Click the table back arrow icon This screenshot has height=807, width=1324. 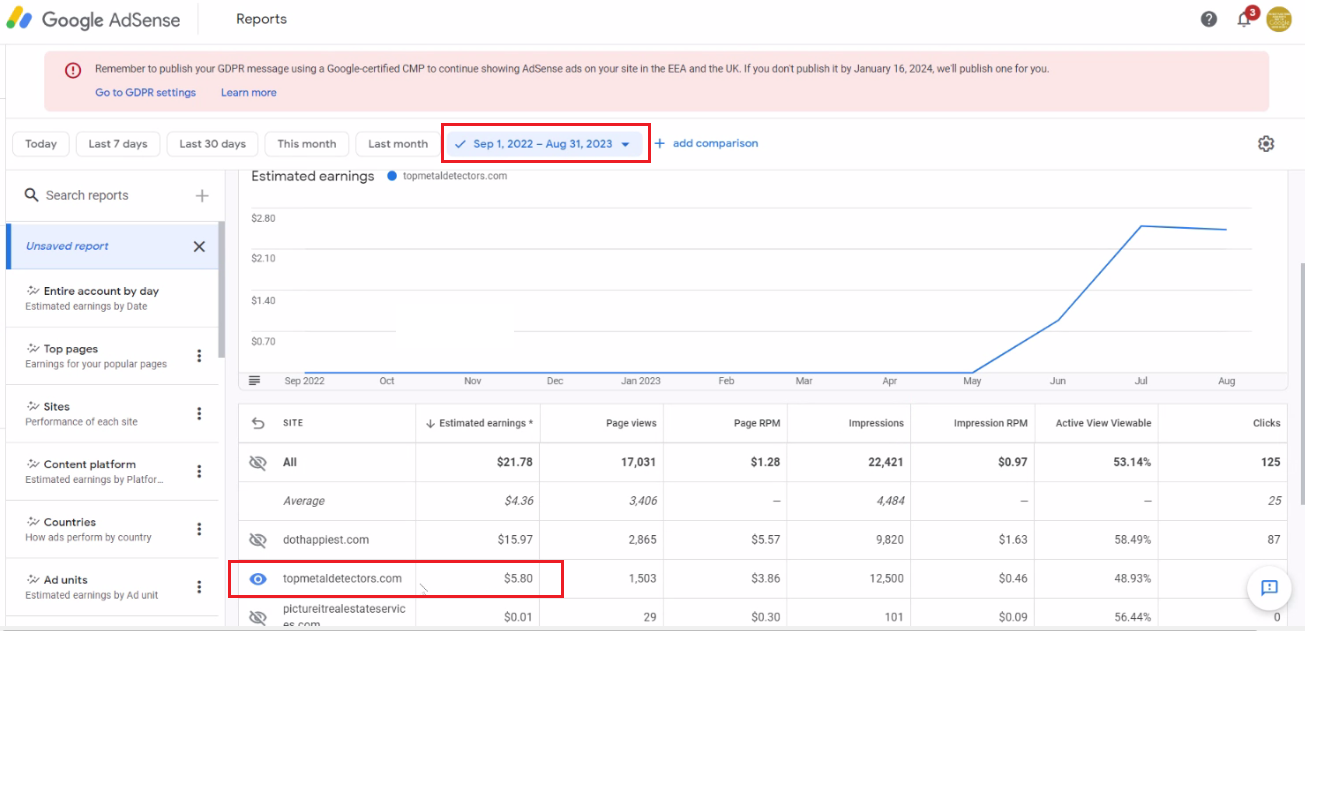pos(258,423)
